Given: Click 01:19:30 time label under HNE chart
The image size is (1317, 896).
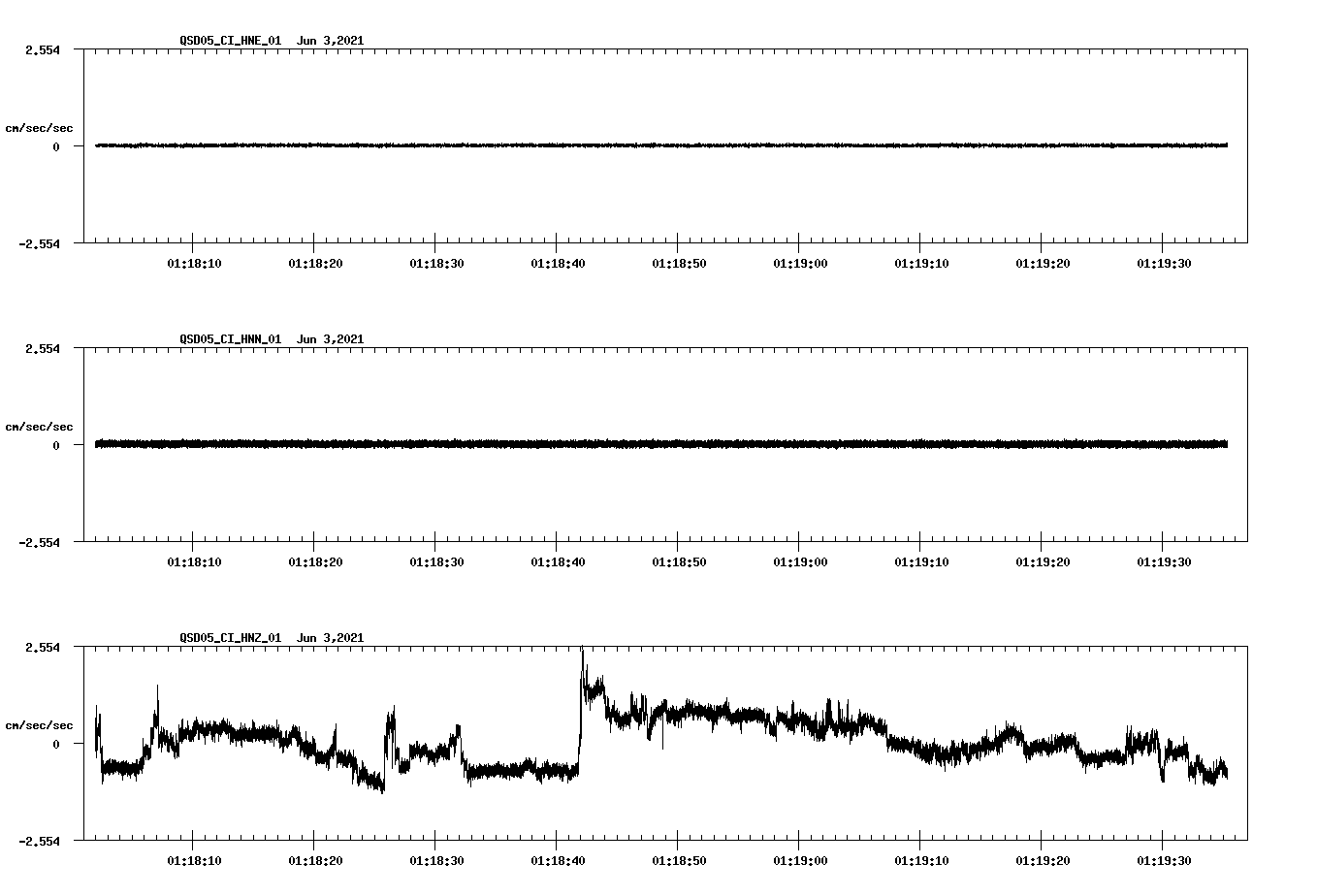Looking at the screenshot, I should click(x=1164, y=263).
